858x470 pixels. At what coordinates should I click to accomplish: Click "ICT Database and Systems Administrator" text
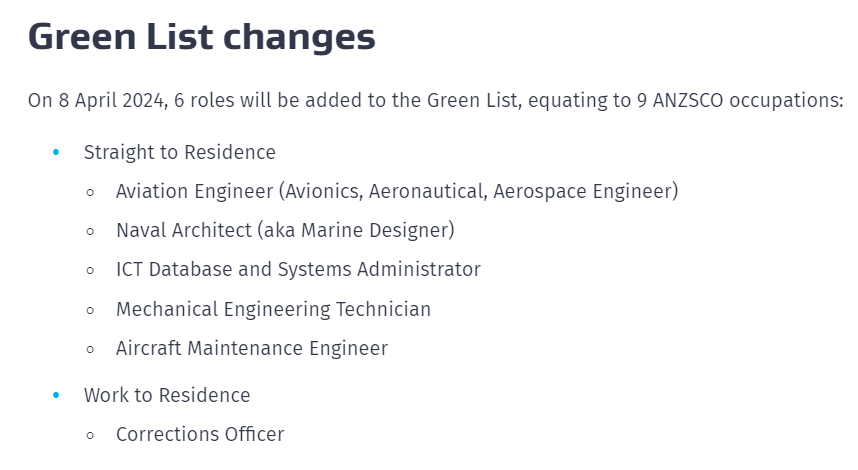tap(298, 269)
